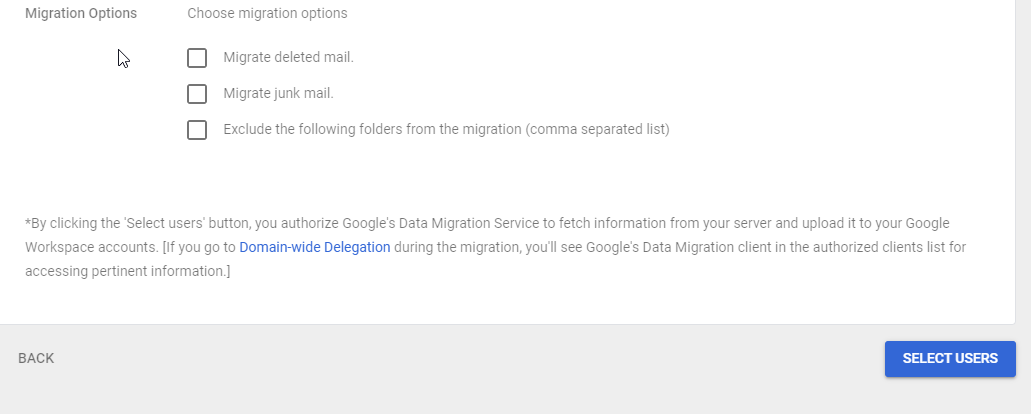Click the 'Migration Options' section heading
The height and width of the screenshot is (414, 1031).
(81, 14)
